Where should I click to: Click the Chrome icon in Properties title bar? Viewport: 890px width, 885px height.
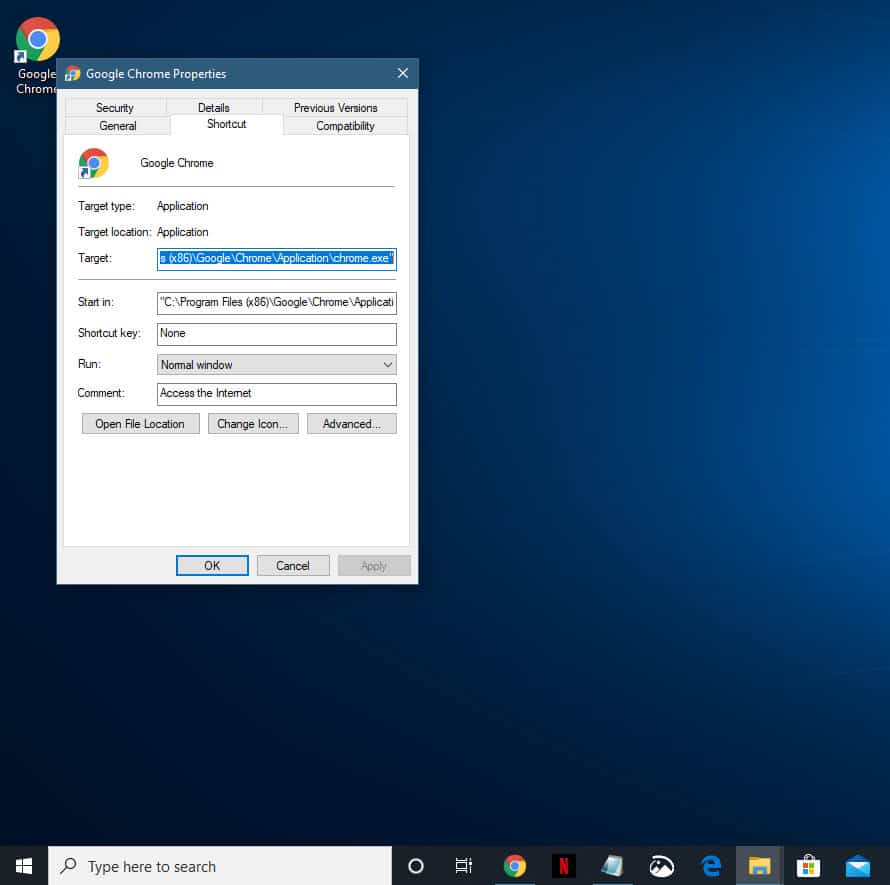[73, 74]
